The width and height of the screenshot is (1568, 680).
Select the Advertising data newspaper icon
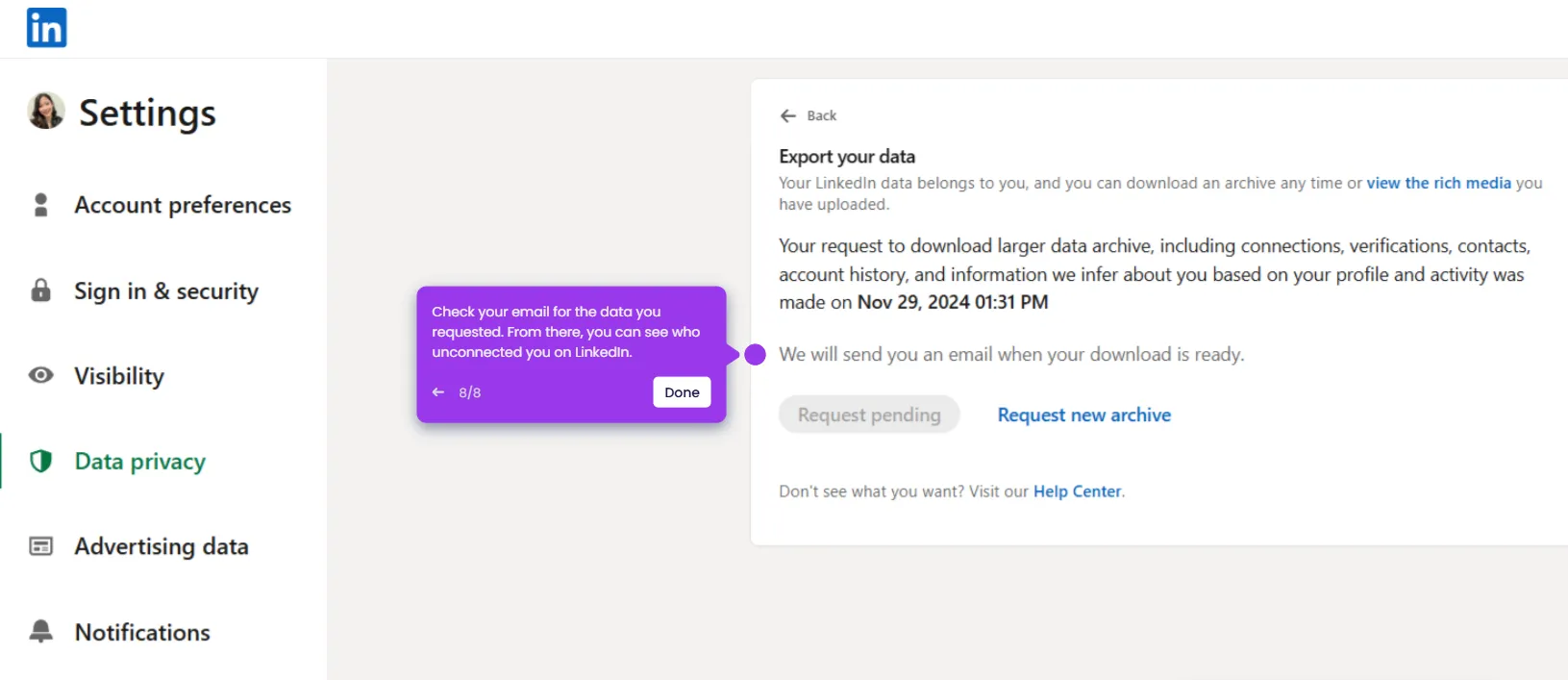[40, 546]
